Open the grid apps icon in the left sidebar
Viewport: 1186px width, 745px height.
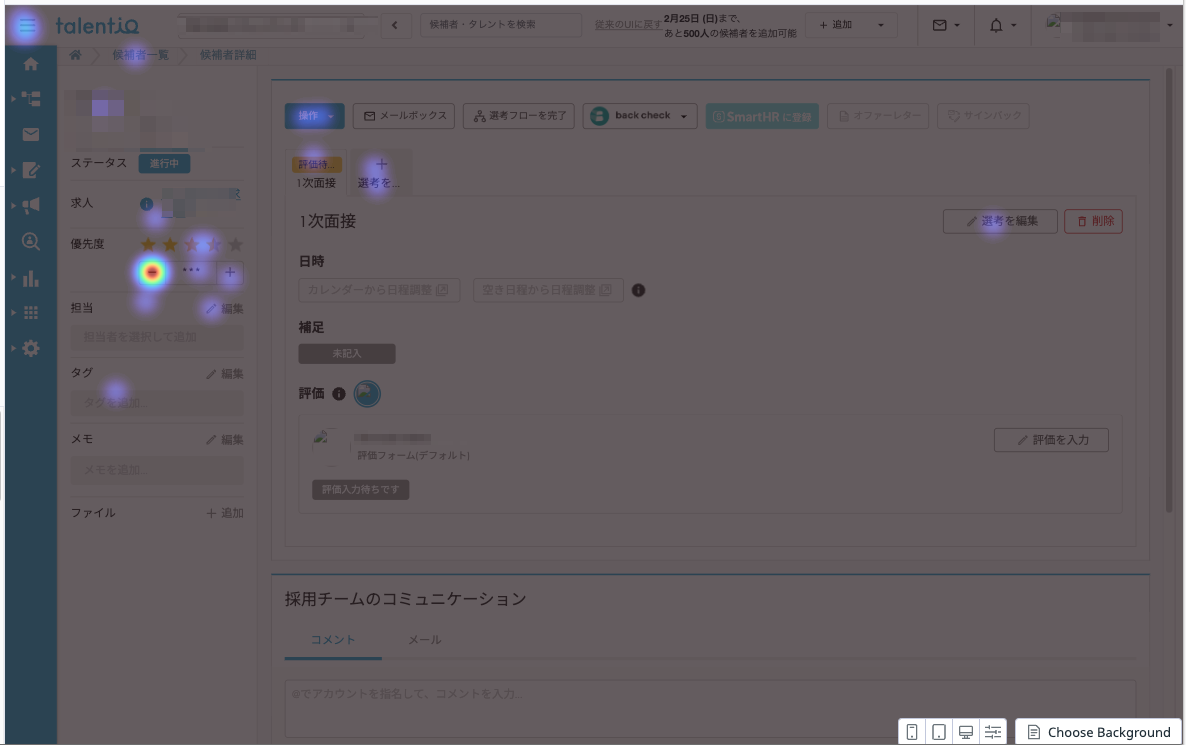(31, 312)
